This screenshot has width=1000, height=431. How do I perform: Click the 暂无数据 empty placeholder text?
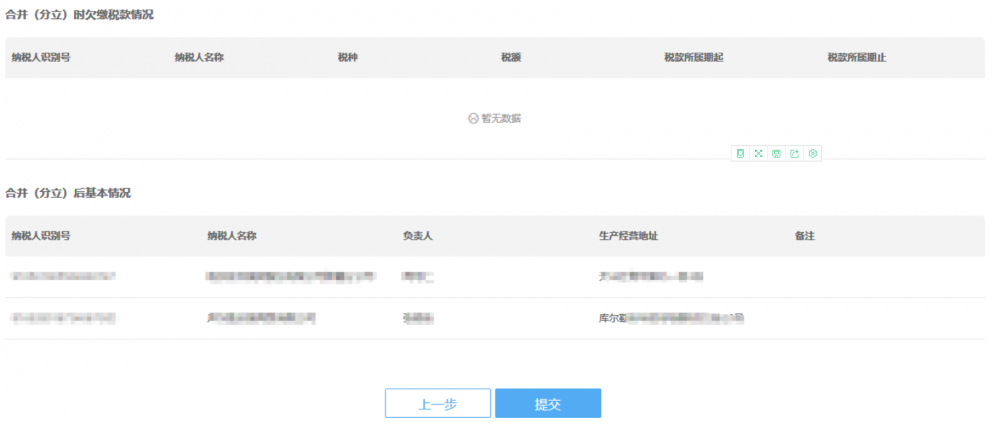(500, 118)
